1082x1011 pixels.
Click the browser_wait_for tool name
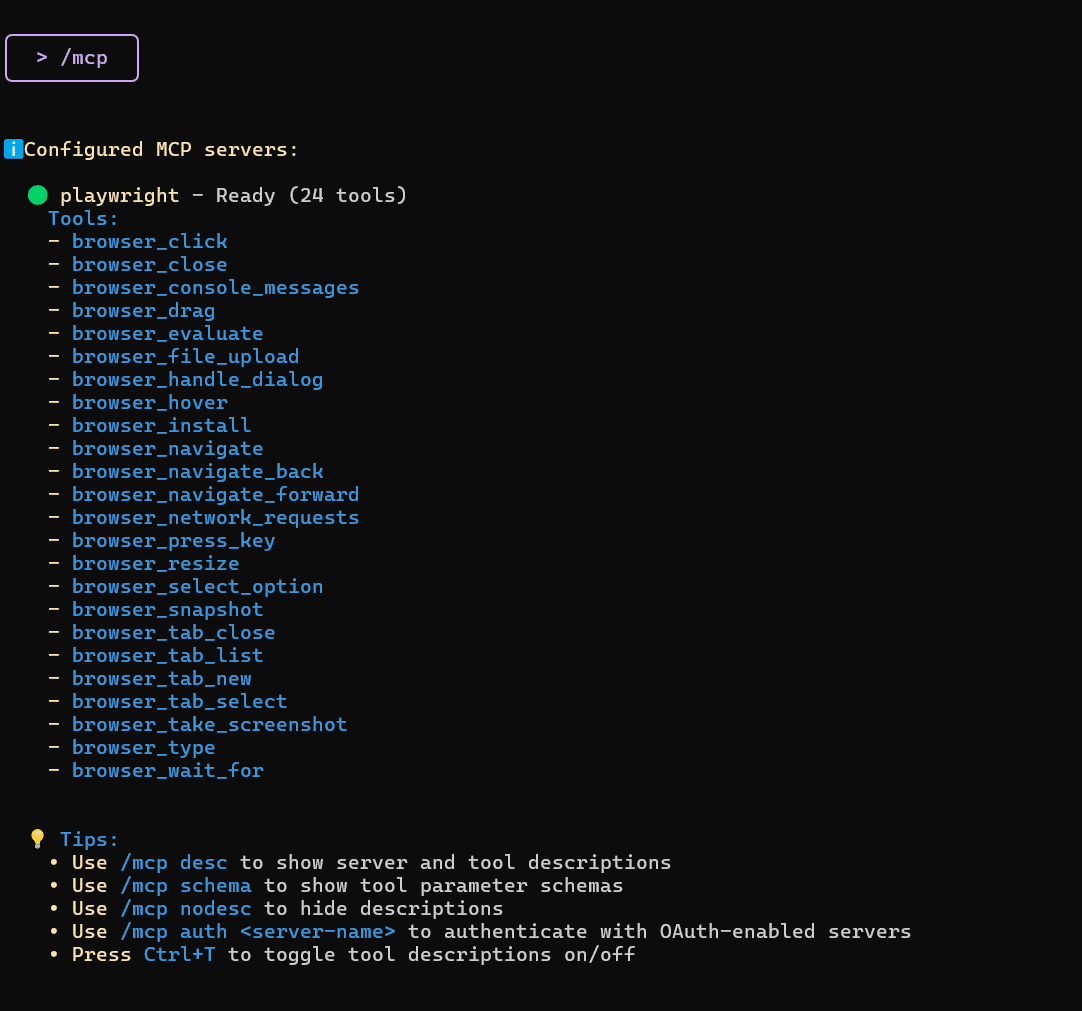[167, 770]
